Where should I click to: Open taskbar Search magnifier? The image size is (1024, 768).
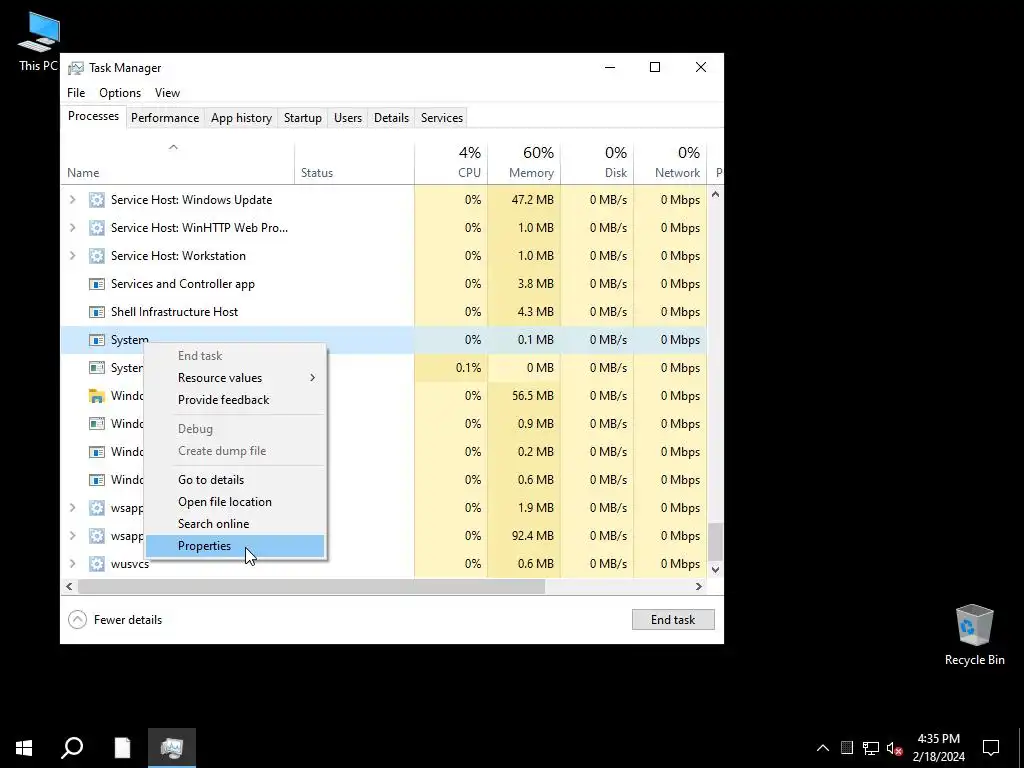72,747
